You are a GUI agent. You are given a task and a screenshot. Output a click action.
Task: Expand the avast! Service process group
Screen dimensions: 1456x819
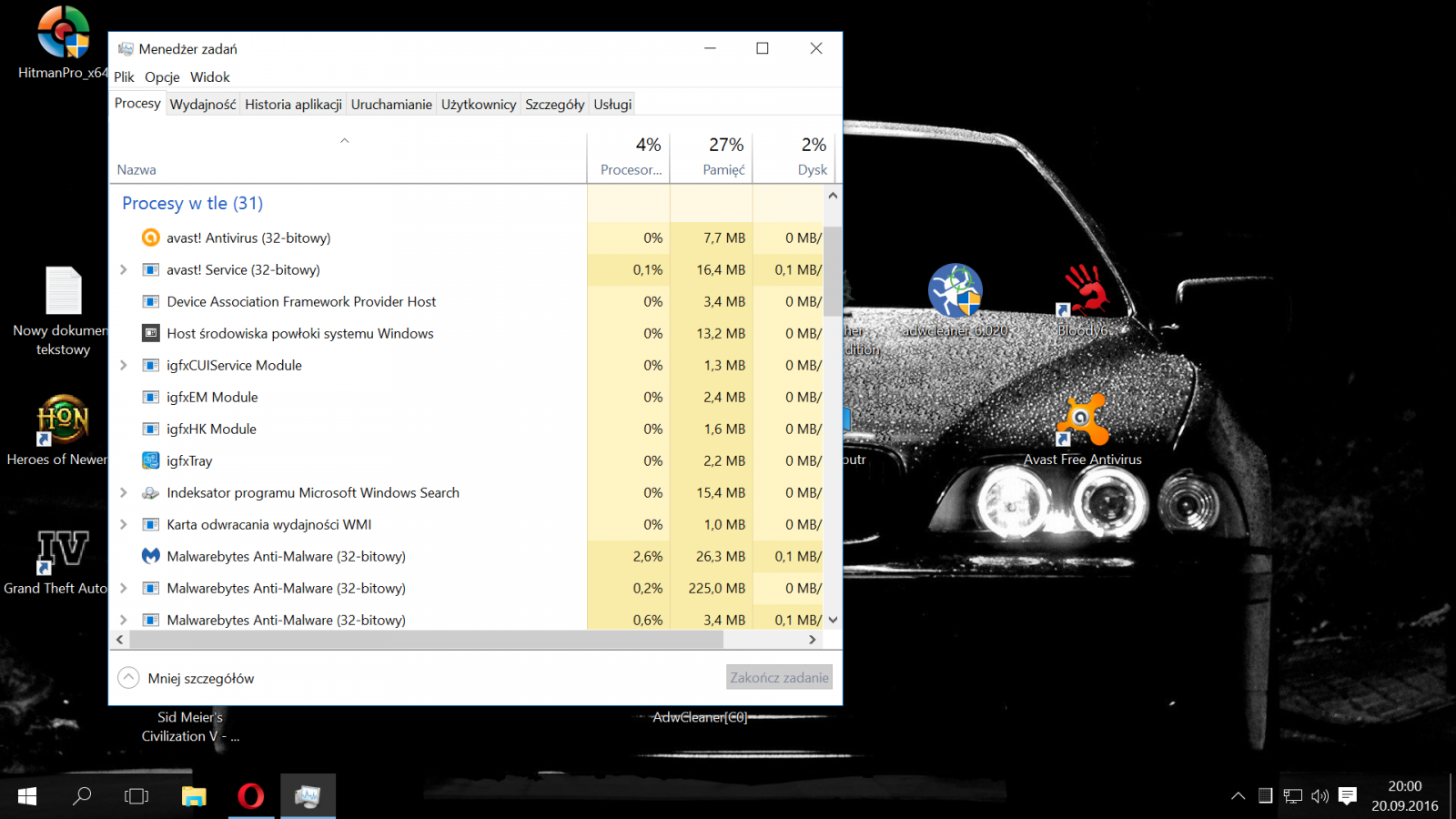click(124, 269)
